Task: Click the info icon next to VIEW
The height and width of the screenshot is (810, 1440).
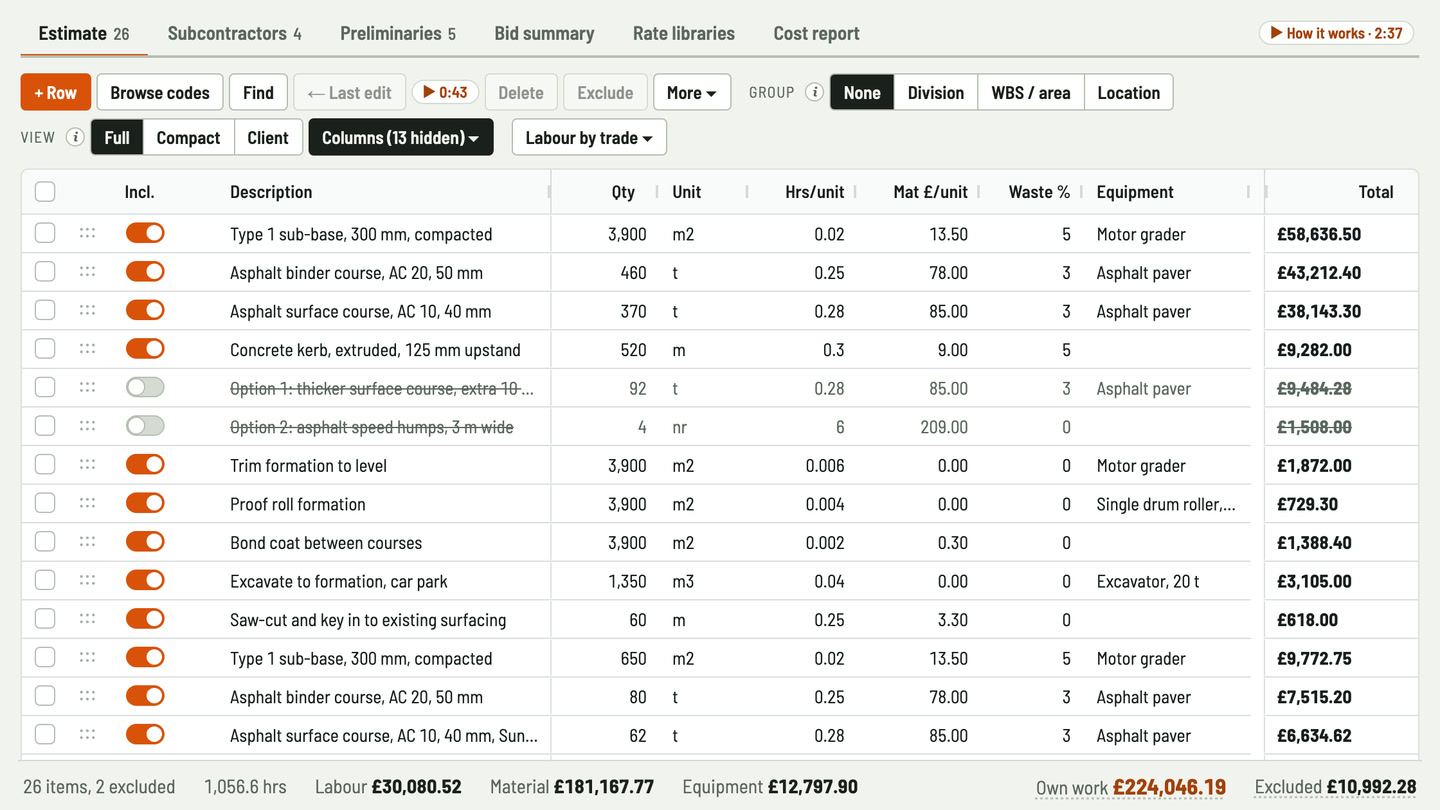Action: pos(75,137)
